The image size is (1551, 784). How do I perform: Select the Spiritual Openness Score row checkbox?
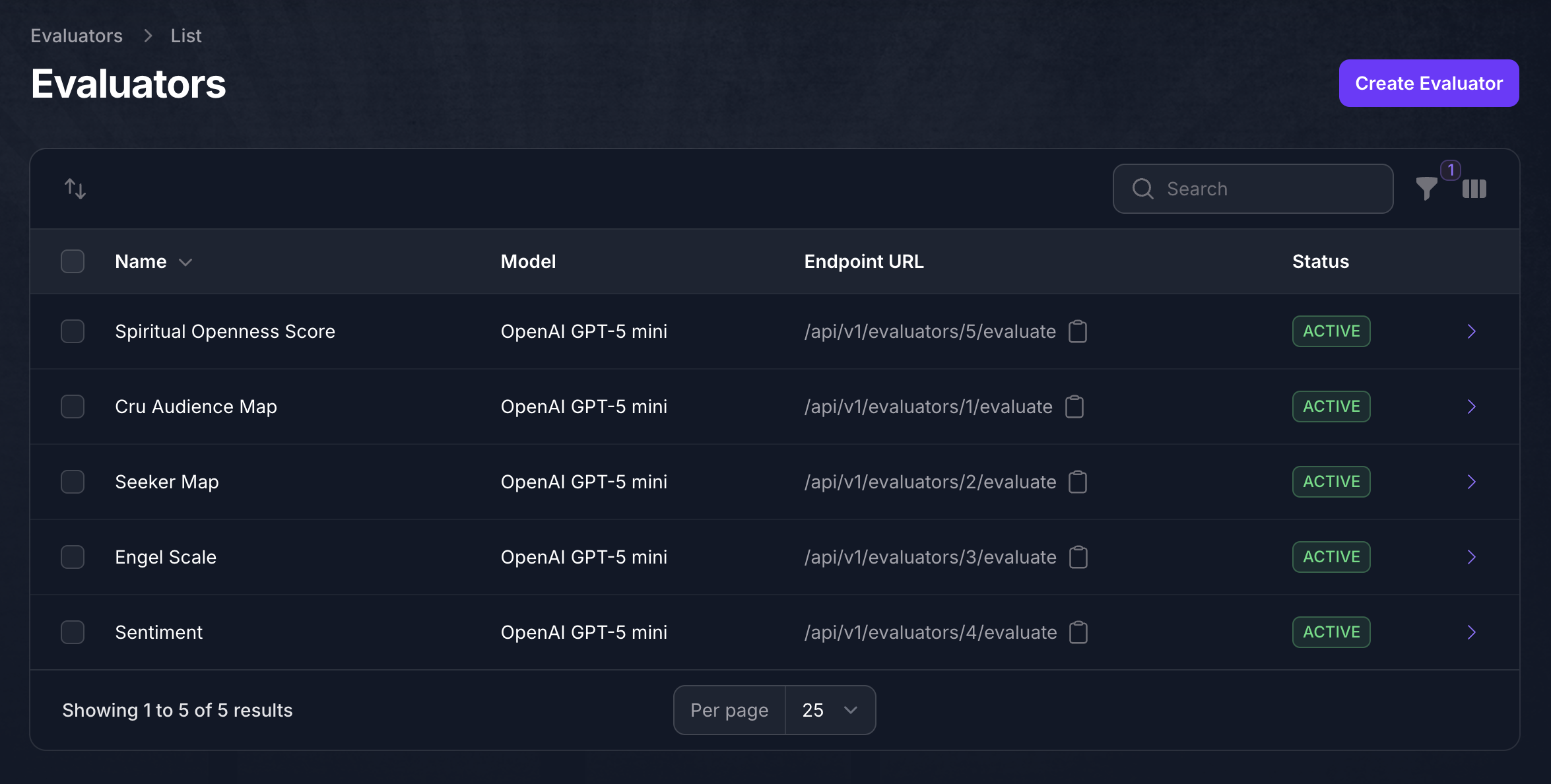[x=73, y=331]
